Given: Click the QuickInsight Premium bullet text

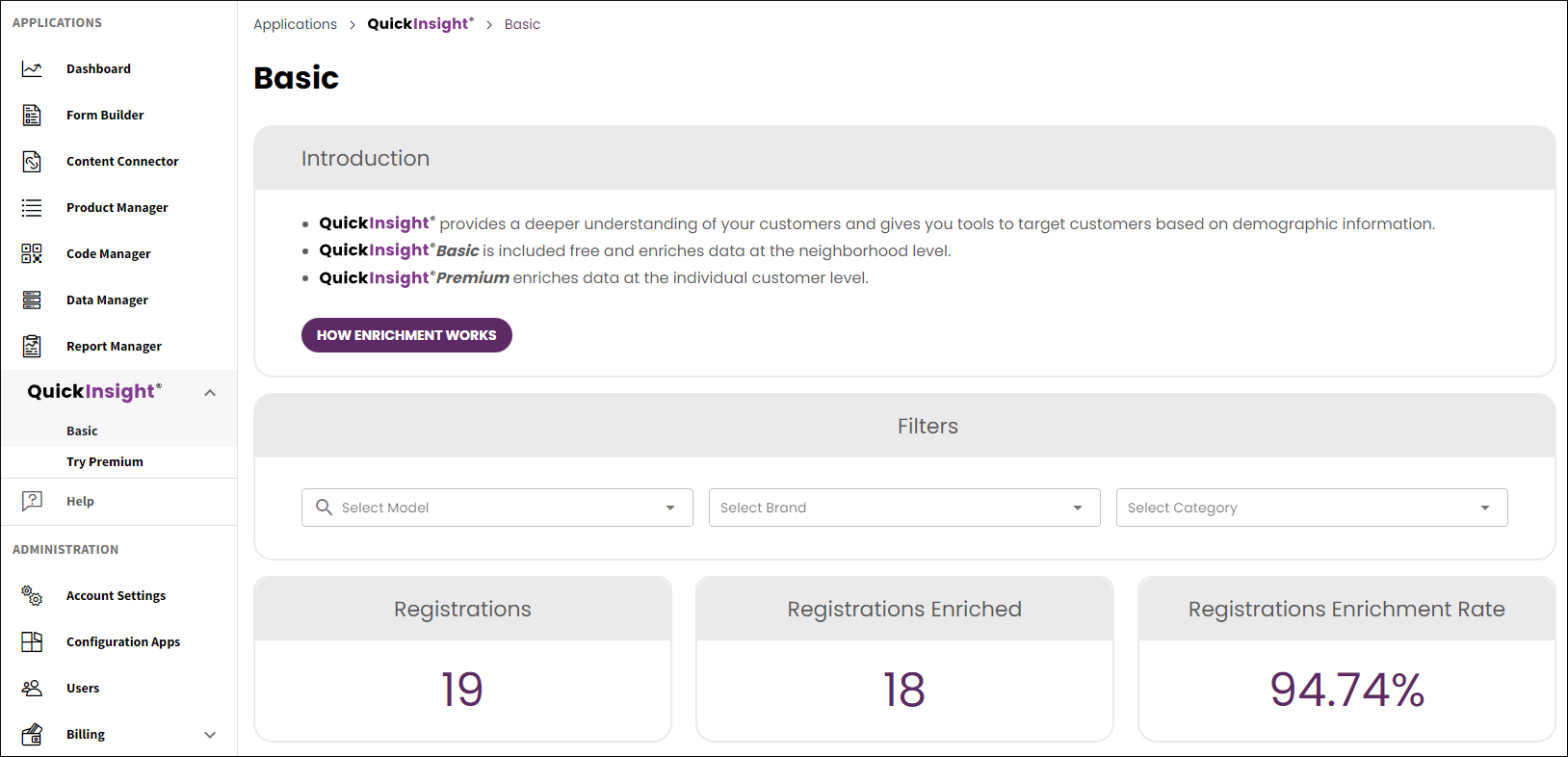Looking at the screenshot, I should [593, 278].
